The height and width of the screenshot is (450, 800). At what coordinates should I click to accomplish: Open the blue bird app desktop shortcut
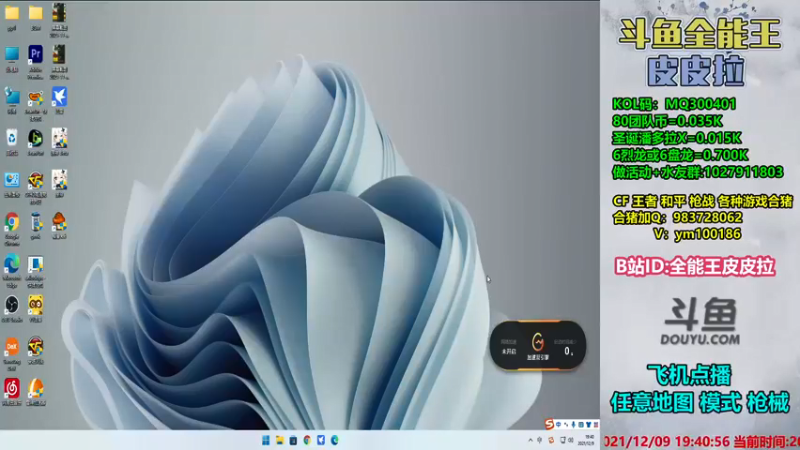59,96
